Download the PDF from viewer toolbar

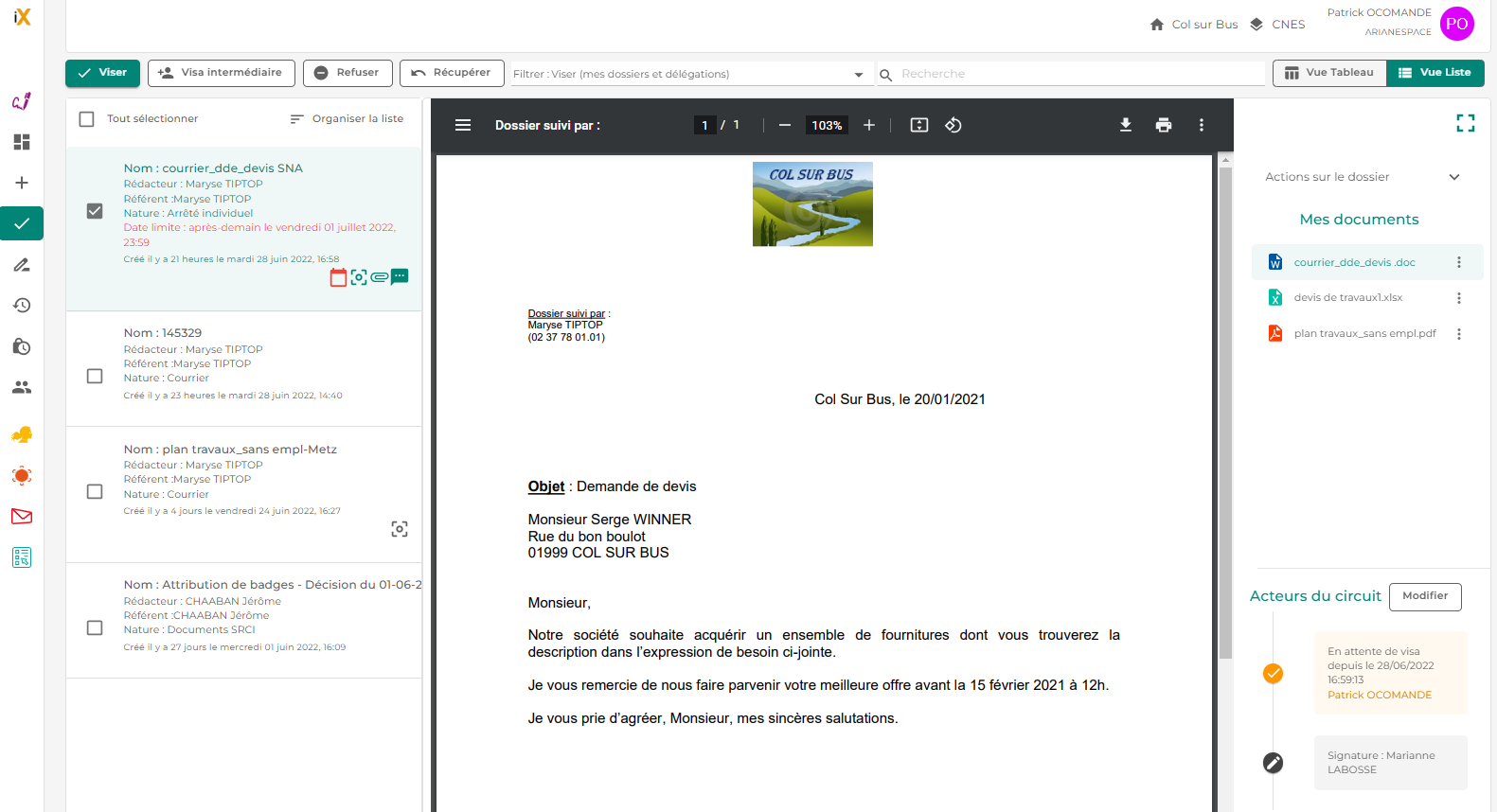pyautogui.click(x=1125, y=125)
